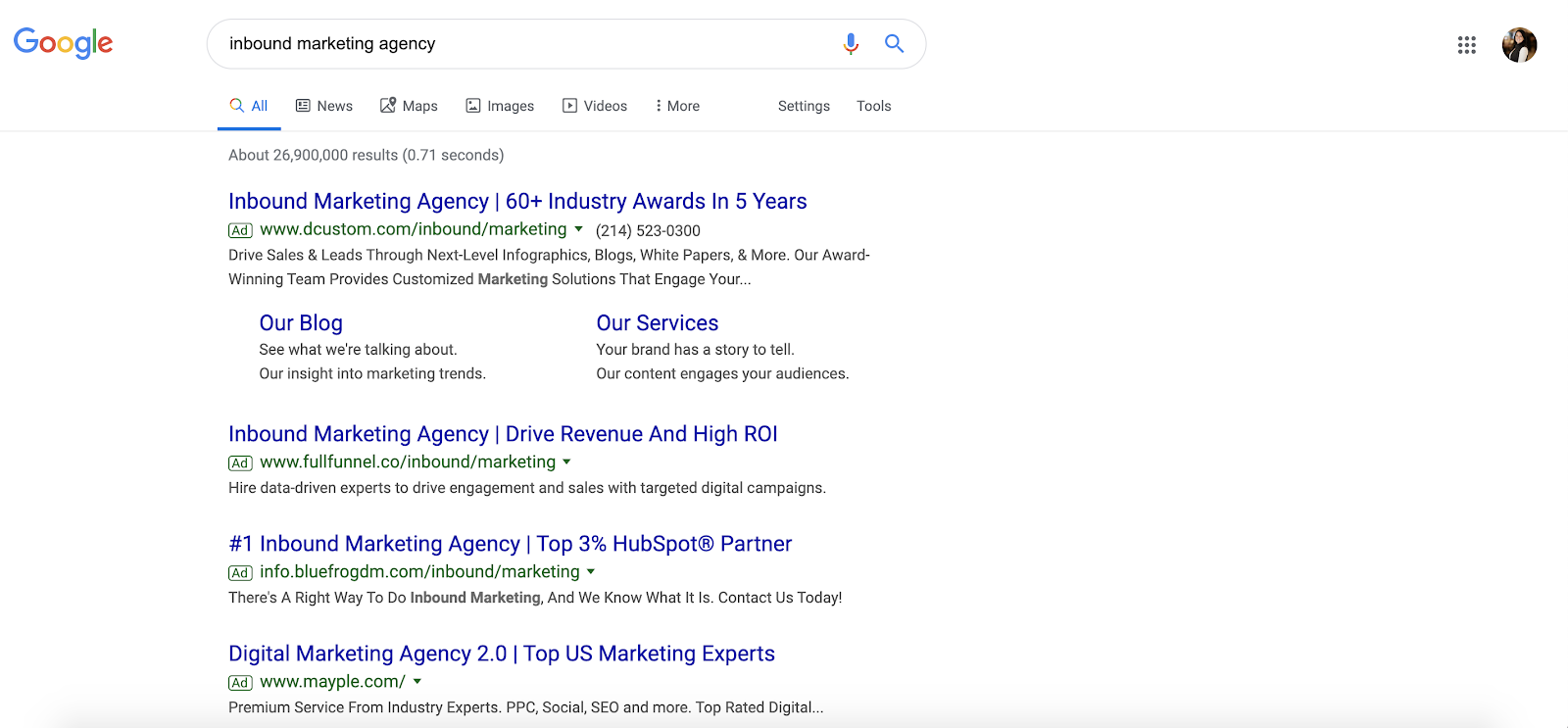Expand the dcustom.com URL dropdown arrow
Screen dimensions: 1568x728
[x=578, y=229]
